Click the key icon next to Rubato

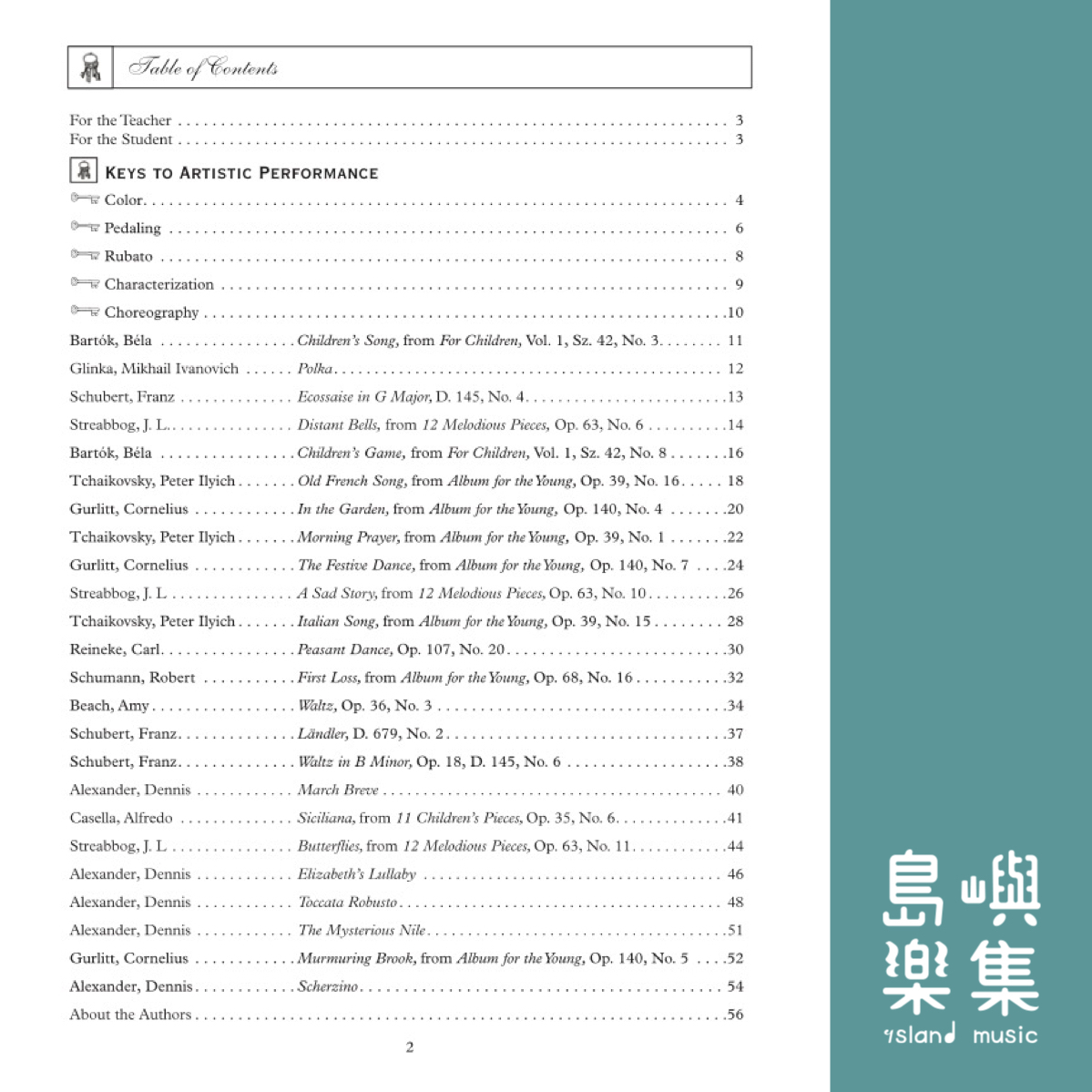(85, 254)
